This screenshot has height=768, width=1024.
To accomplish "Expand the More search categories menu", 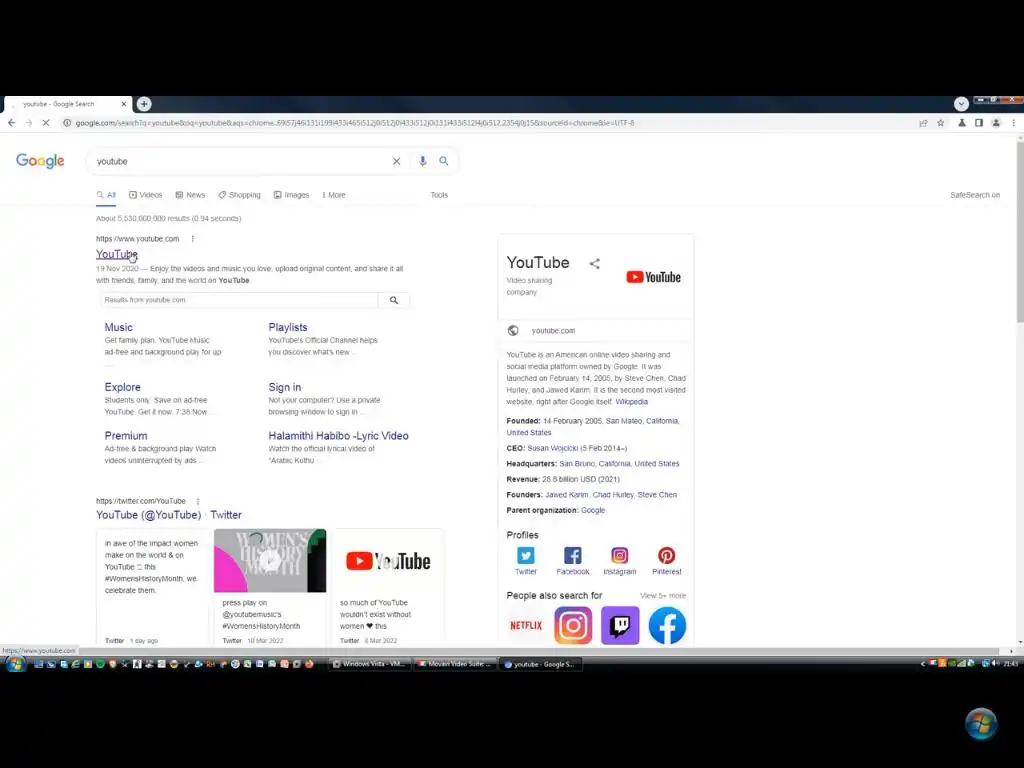I will (334, 195).
